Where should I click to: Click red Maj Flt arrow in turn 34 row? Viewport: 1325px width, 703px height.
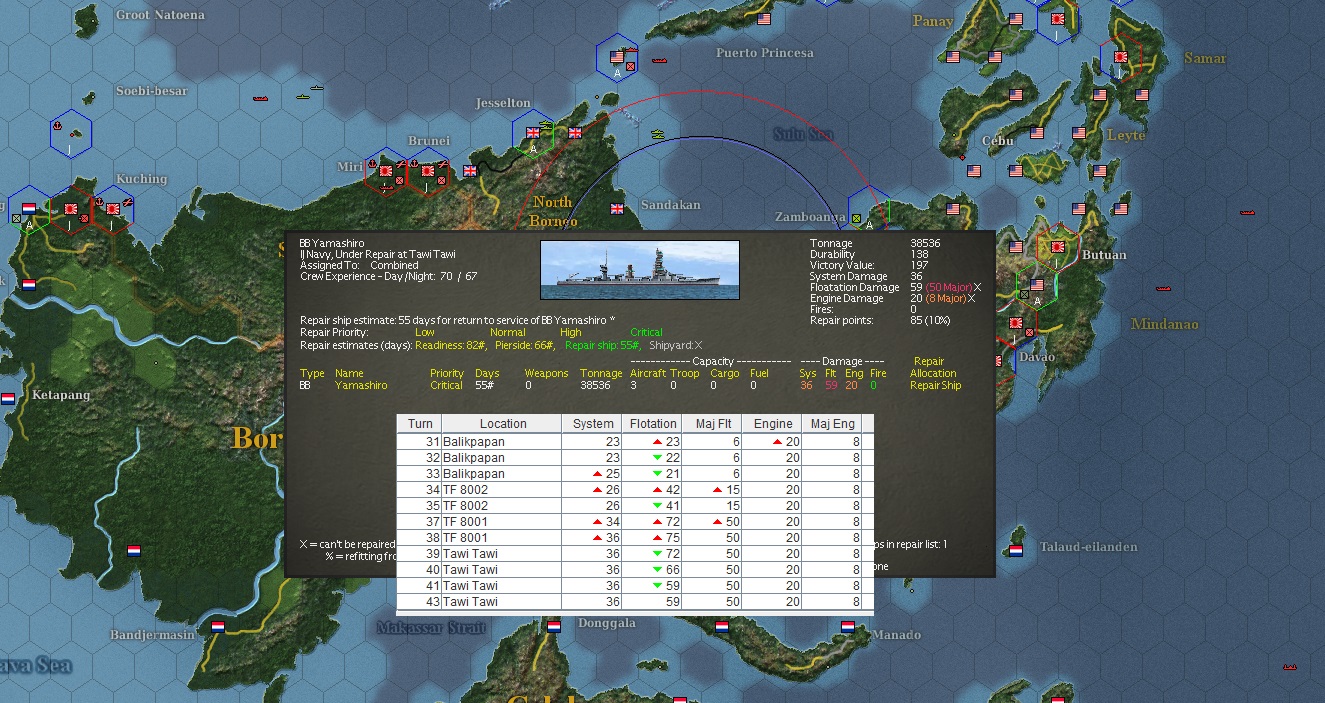pos(717,489)
